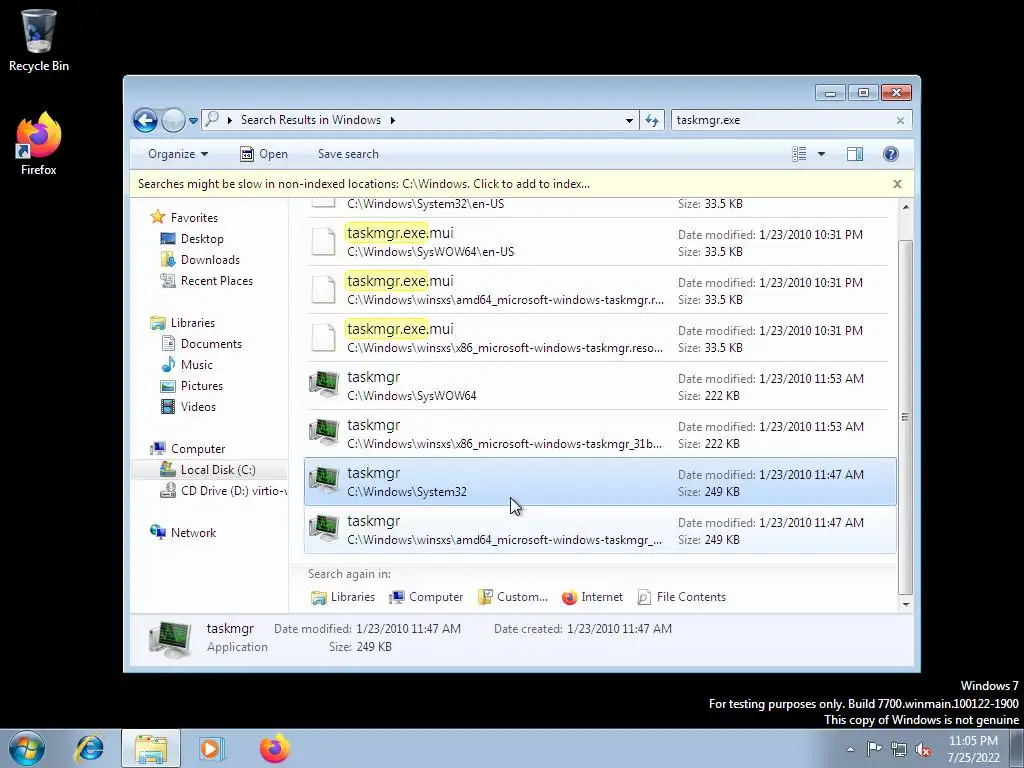1024x768 pixels.
Task: Select CD Drive (D:) virtio in sidebar
Action: click(223, 491)
